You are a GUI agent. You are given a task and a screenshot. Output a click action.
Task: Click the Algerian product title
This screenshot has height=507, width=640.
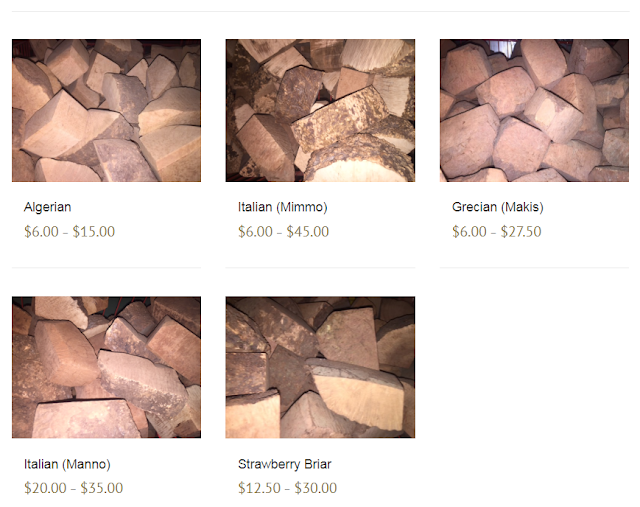pos(47,207)
